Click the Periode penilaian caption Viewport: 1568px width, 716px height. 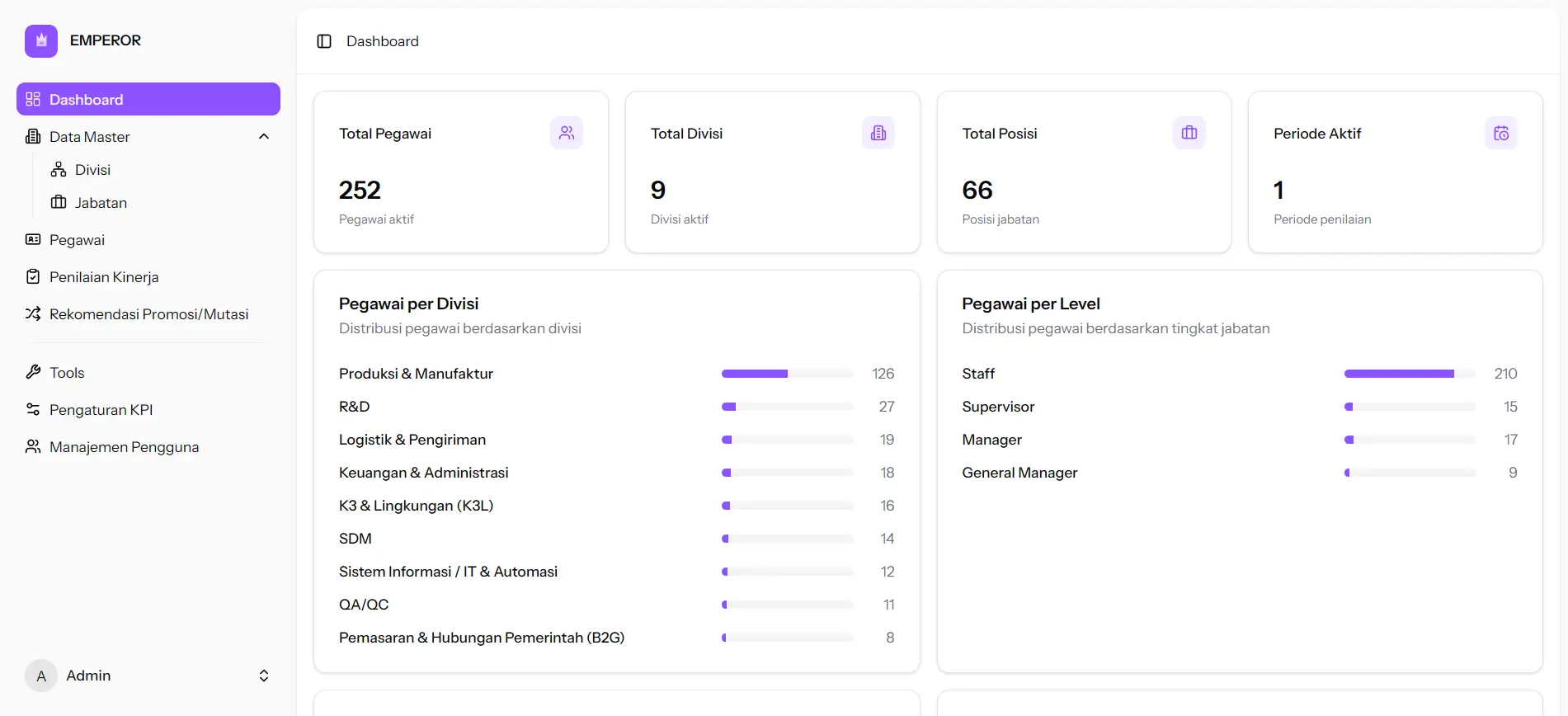coord(1322,219)
